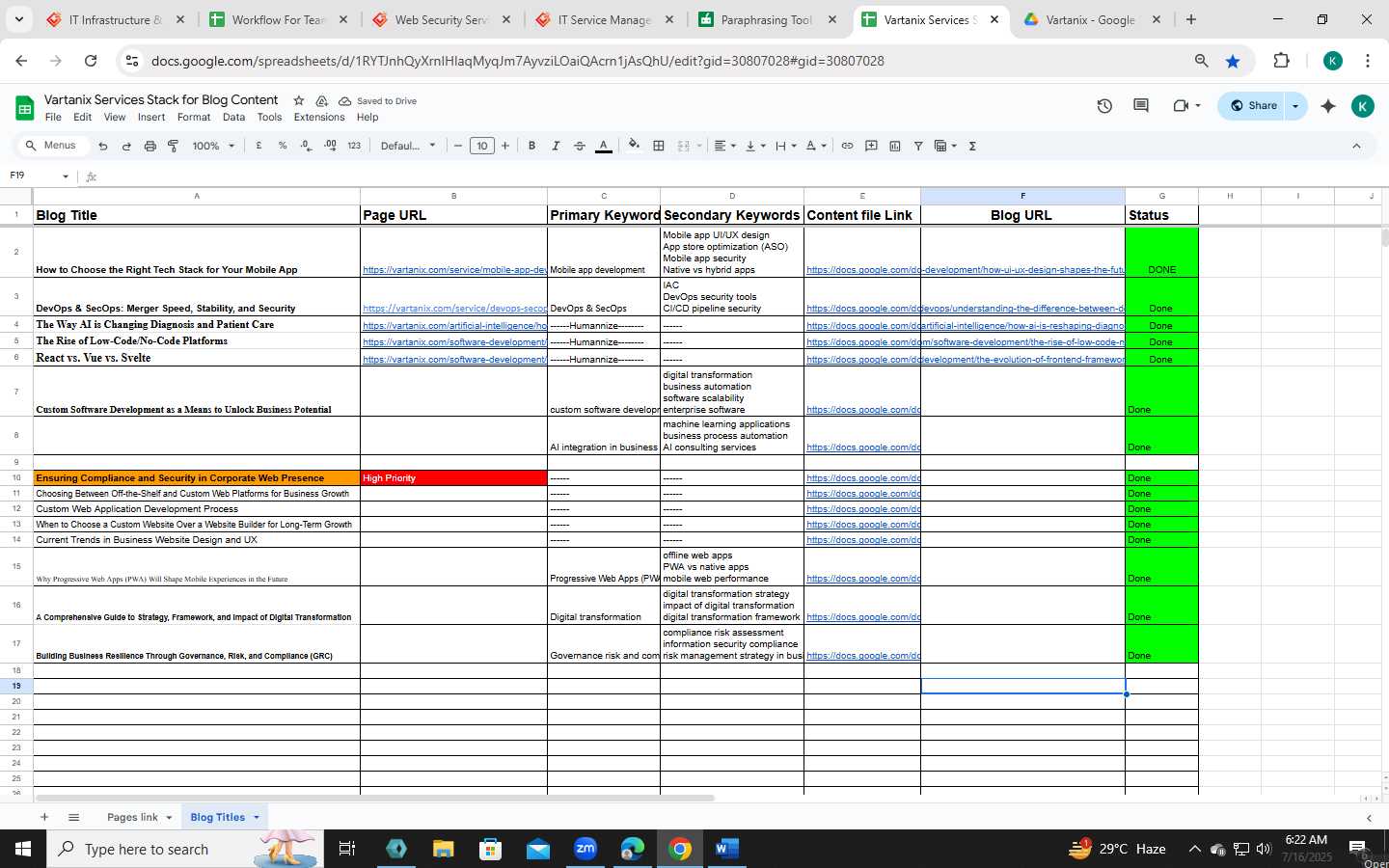Open version history clock icon
1389x868 pixels.
1104,106
